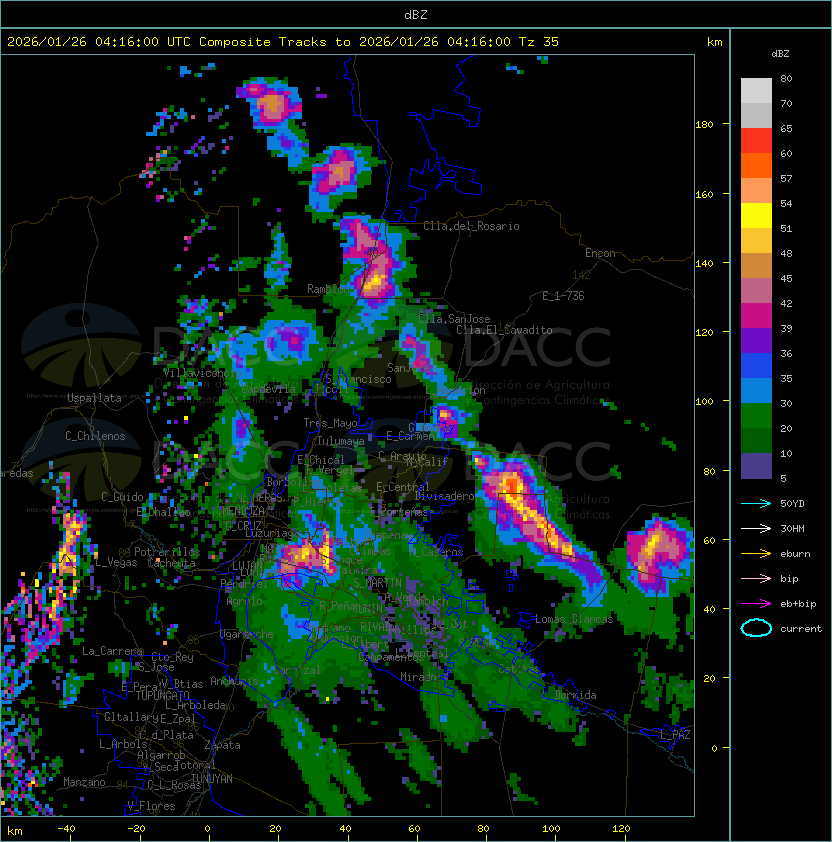832x842 pixels.
Task: Click the yellow eburn arrow symbol
Action: click(756, 554)
